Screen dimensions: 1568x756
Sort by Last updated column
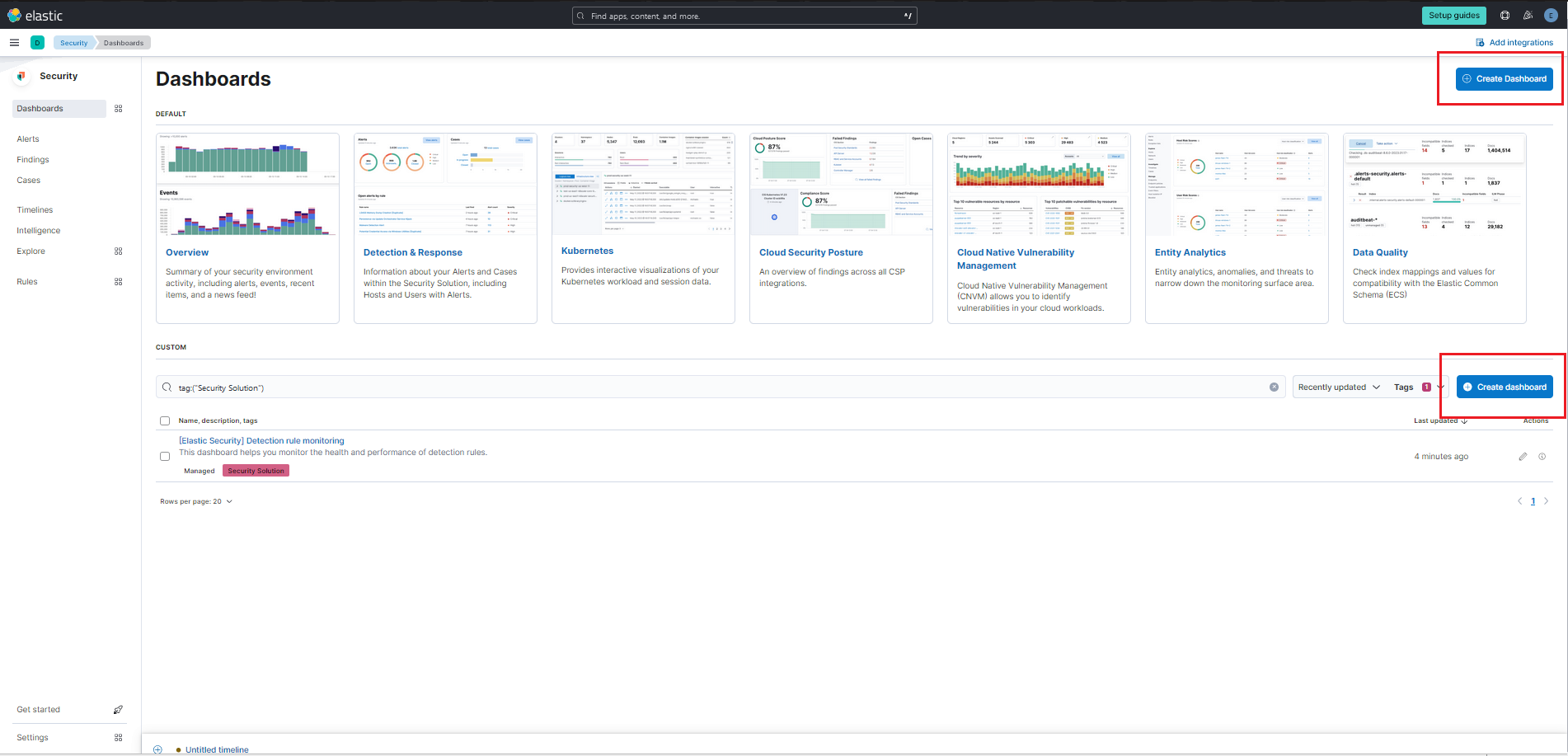point(1440,420)
